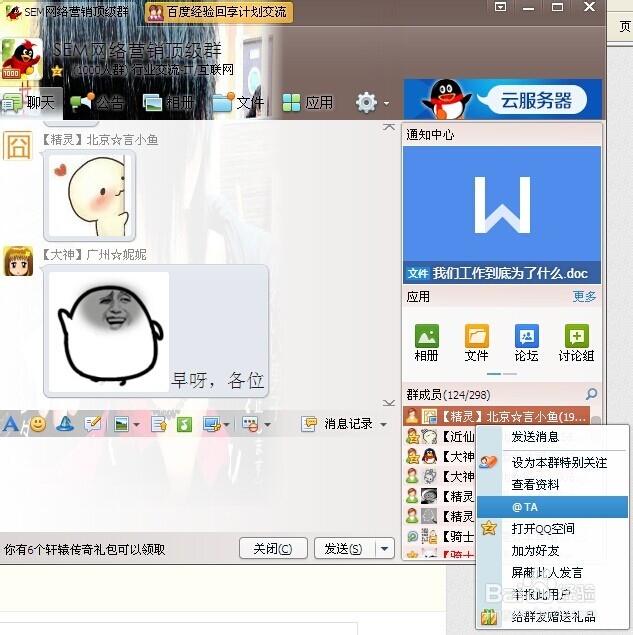Click avatar of 北京☆言小鱼 in chat
This screenshot has width=633, height=635.
pos(17,146)
